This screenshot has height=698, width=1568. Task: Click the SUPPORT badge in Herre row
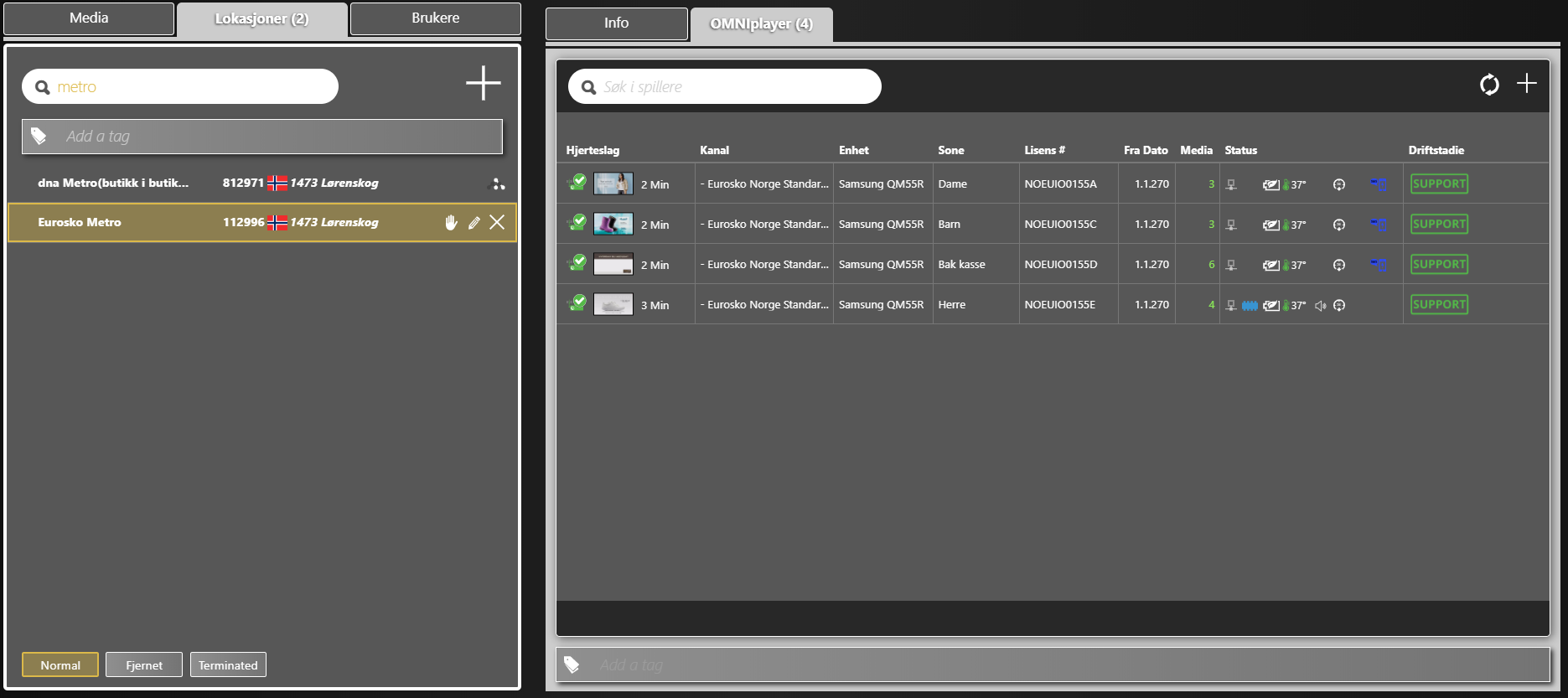1439,304
